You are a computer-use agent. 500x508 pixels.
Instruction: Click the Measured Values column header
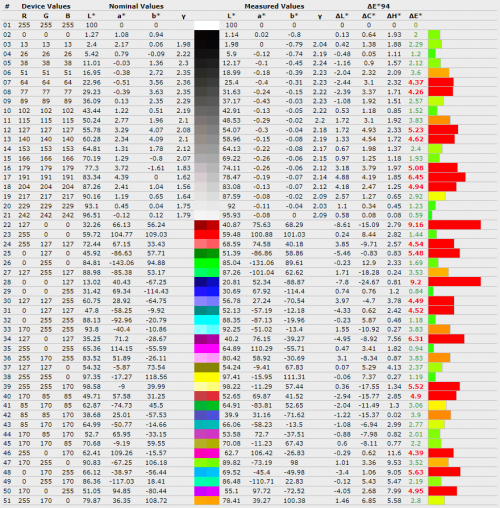pyautogui.click(x=274, y=6)
